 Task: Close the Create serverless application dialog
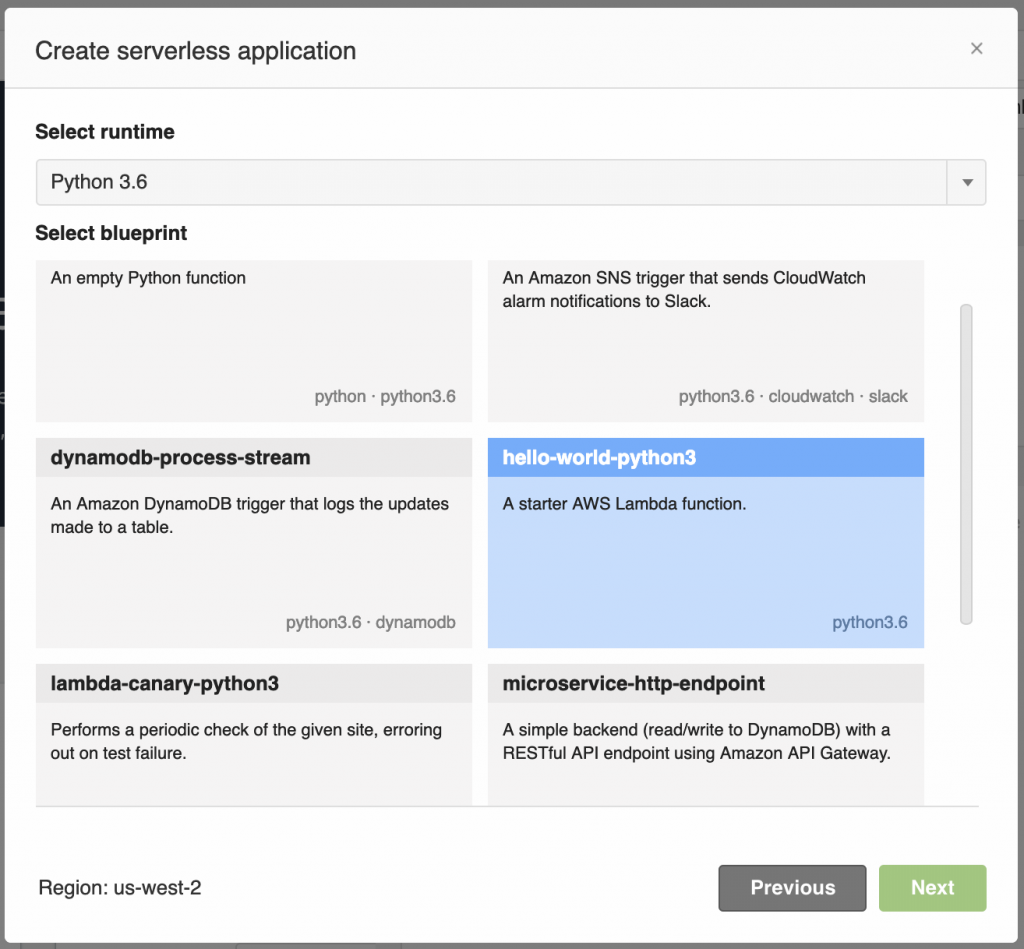point(976,48)
